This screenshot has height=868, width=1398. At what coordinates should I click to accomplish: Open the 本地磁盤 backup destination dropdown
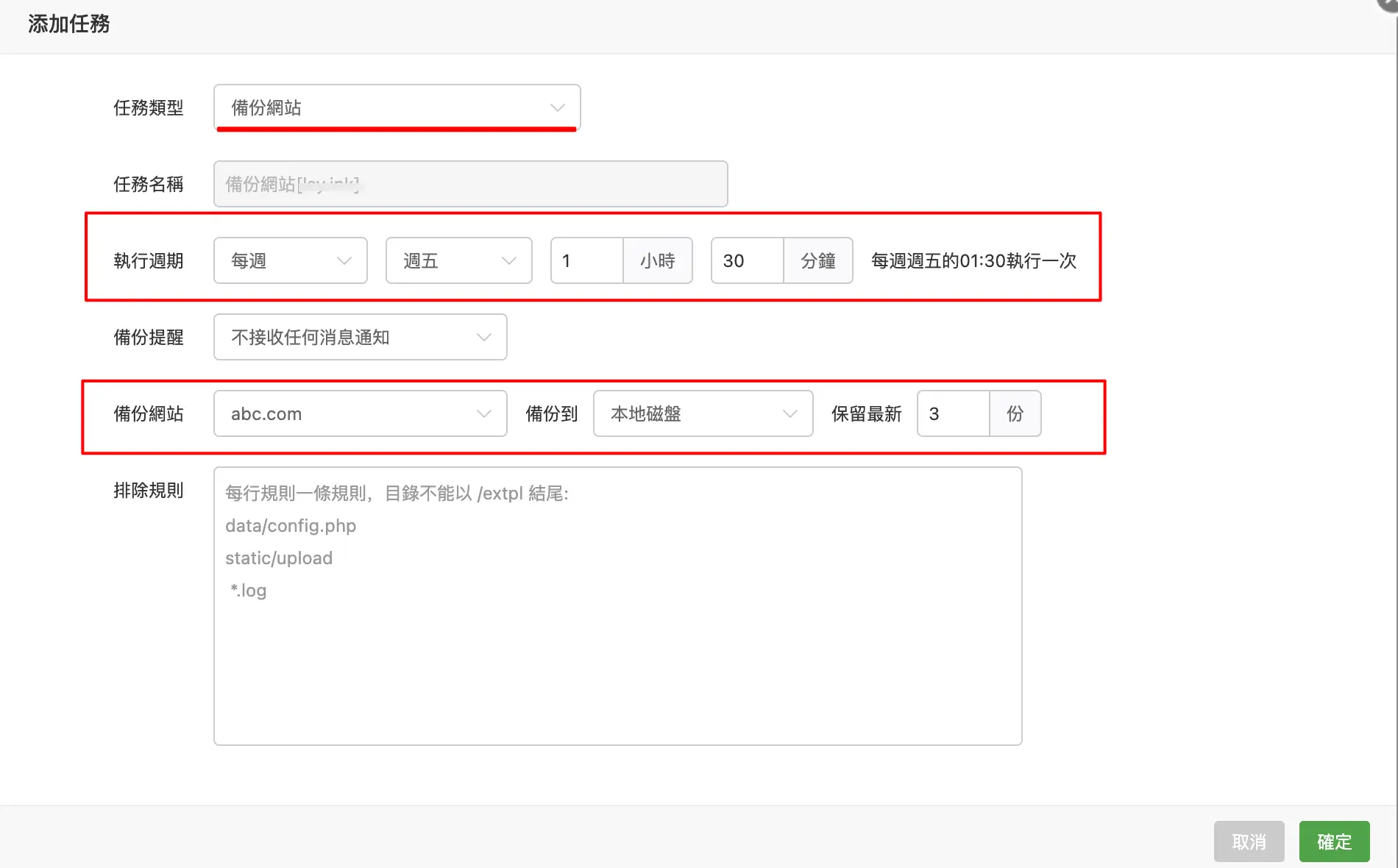(703, 413)
